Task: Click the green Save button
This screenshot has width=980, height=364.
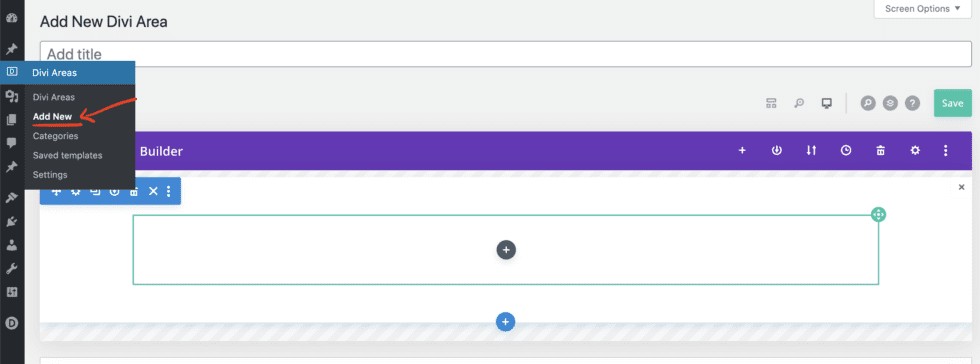Action: click(x=952, y=103)
